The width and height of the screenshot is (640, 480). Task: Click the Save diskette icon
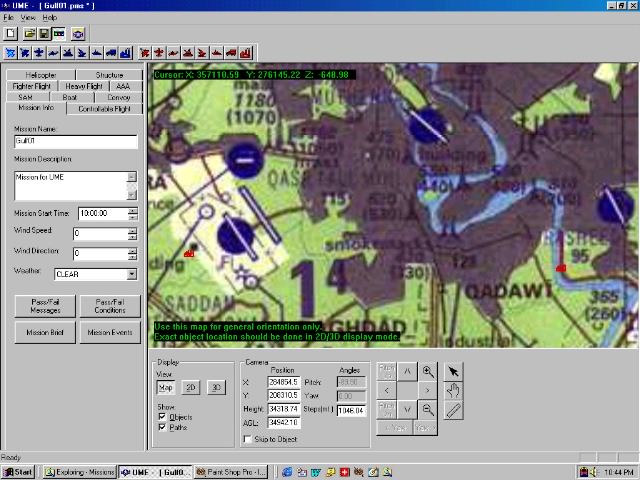pyautogui.click(x=44, y=34)
